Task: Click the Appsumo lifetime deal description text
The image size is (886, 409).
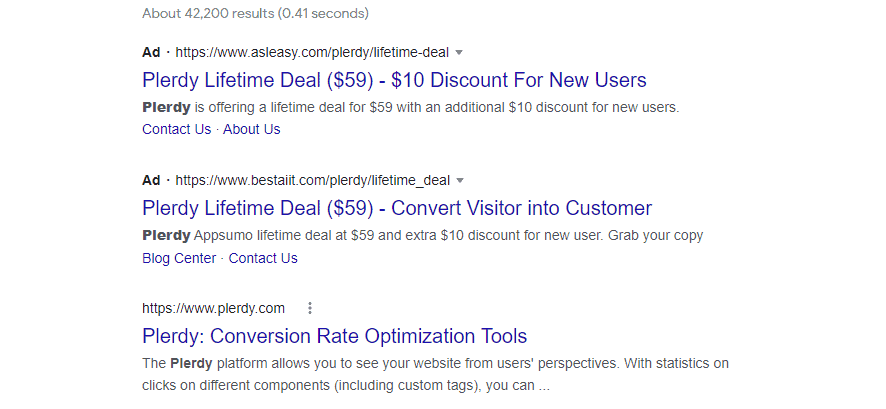Action: [423, 236]
